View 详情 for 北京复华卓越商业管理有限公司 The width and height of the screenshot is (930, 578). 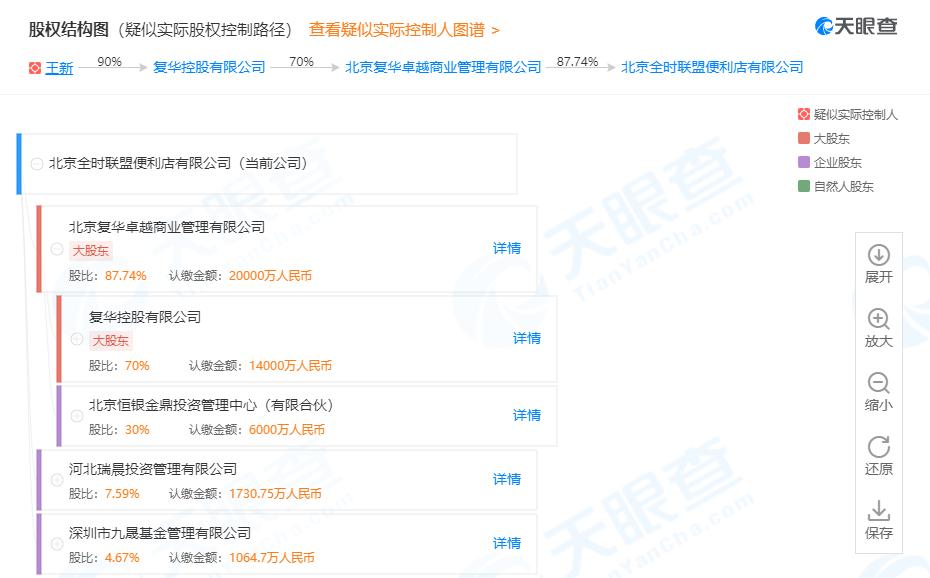coord(507,248)
